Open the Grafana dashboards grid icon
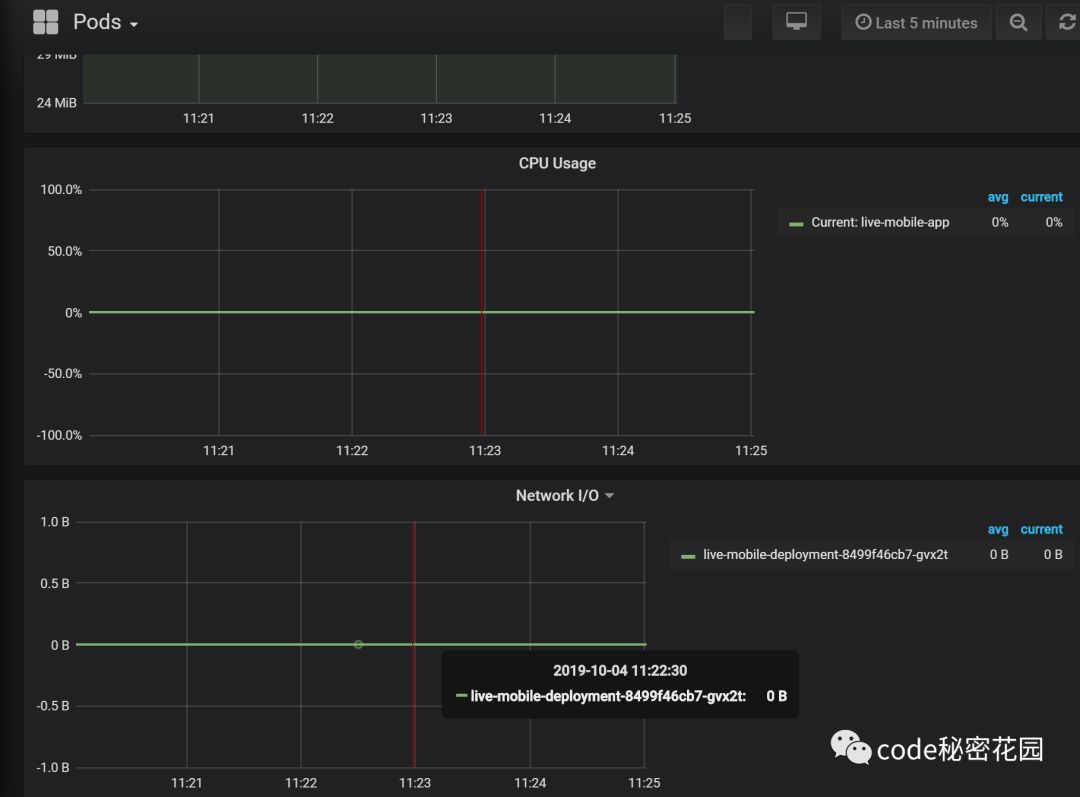This screenshot has width=1080, height=797. click(45, 22)
